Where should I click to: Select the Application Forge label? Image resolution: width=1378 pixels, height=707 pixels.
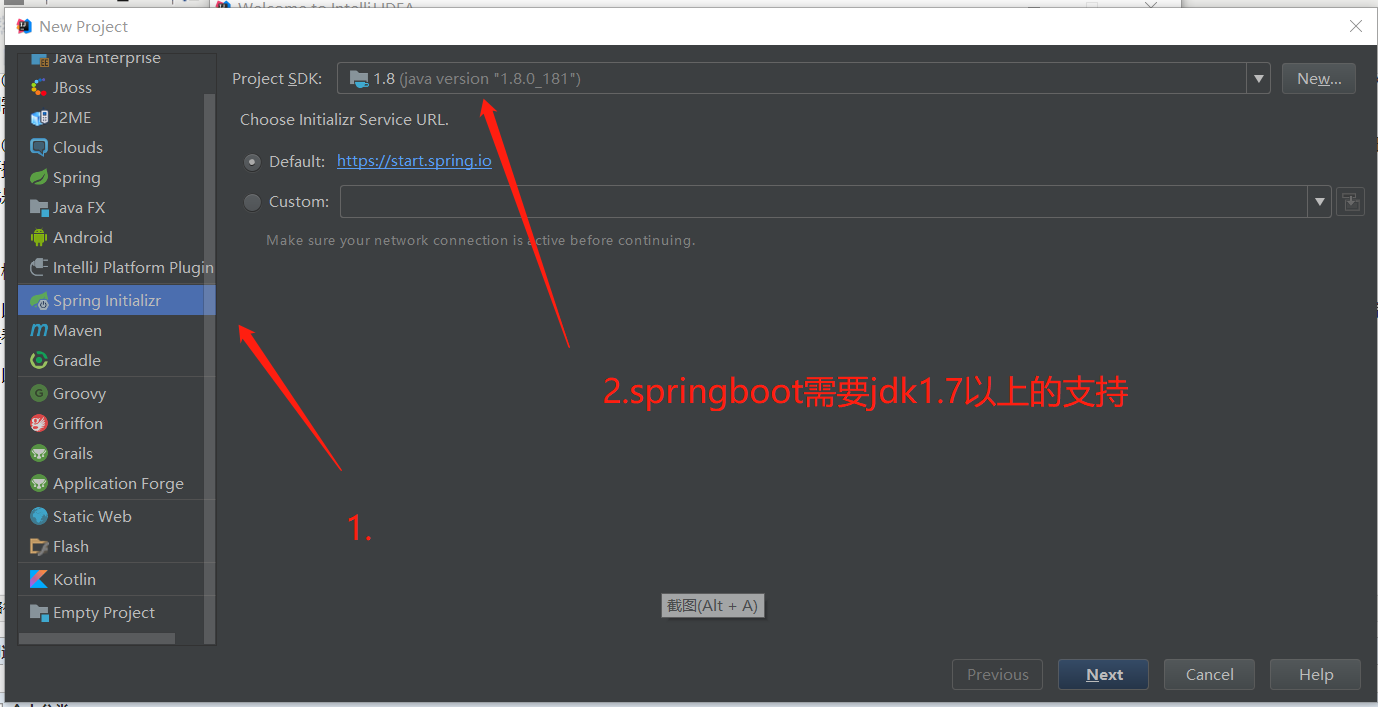118,484
